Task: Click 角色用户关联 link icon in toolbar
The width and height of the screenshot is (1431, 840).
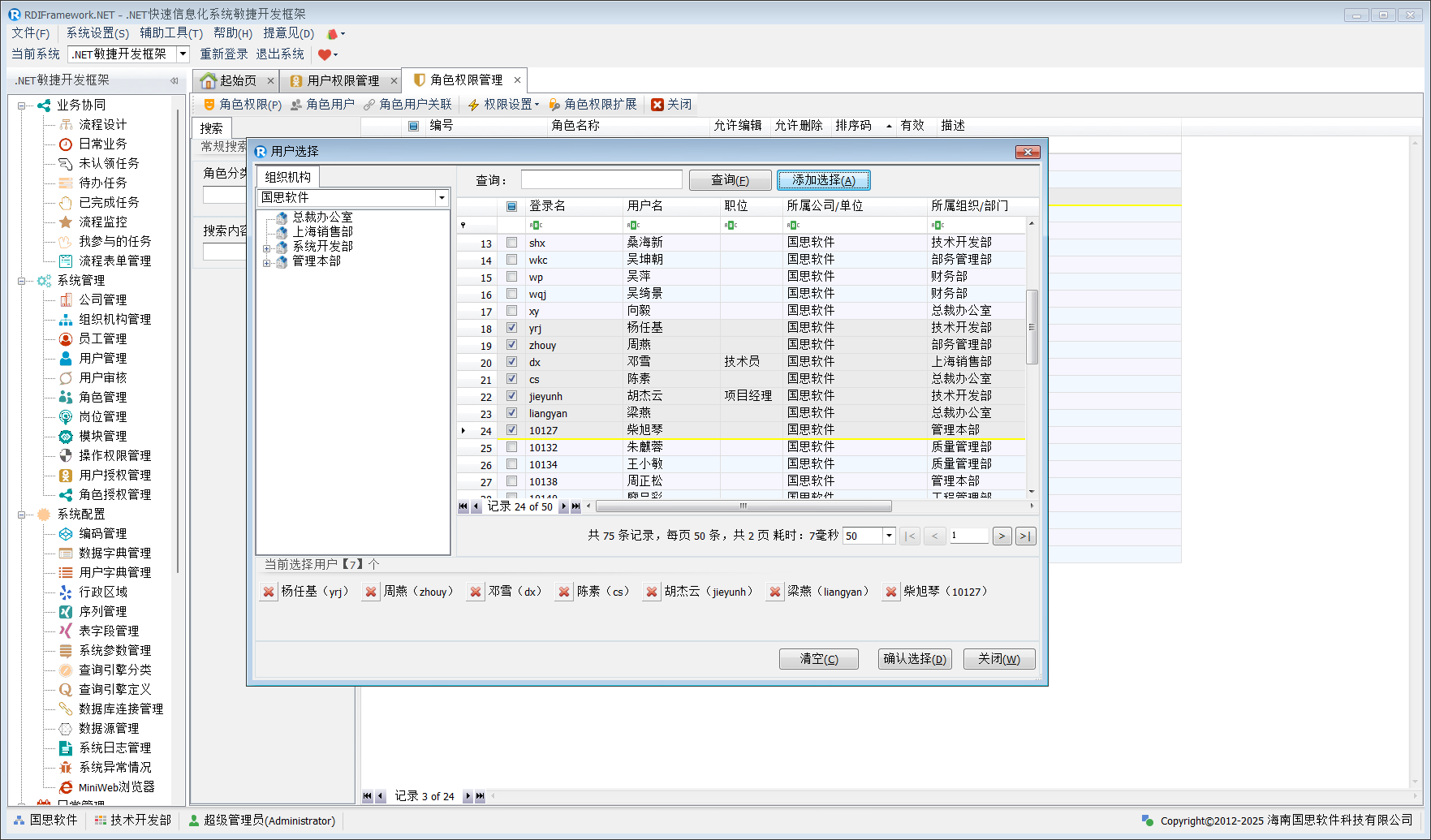Action: pos(369,105)
